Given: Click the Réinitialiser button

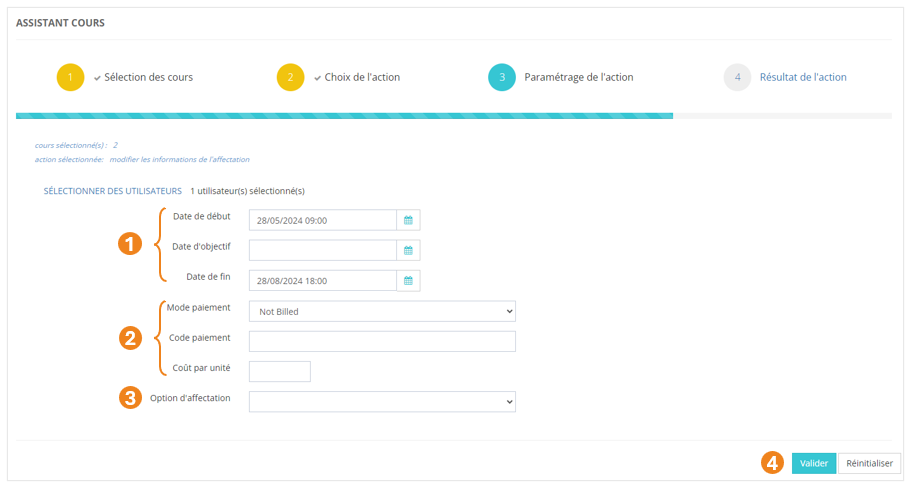Looking at the screenshot, I should click(869, 463).
